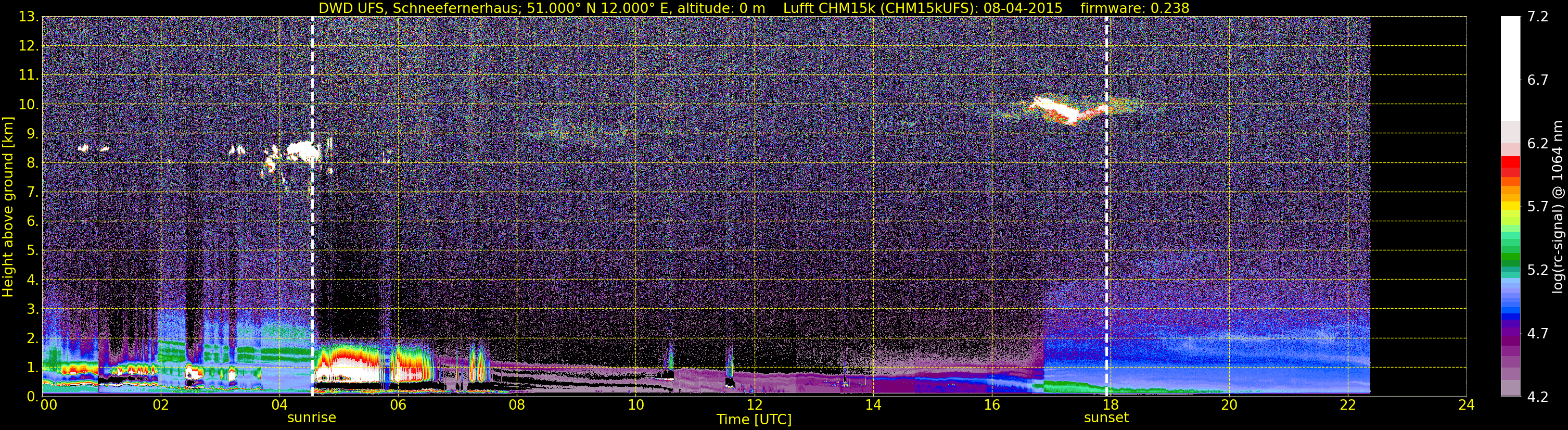Click the colorbar tick label '4.7'
This screenshot has width=1568, height=430.
[1538, 334]
